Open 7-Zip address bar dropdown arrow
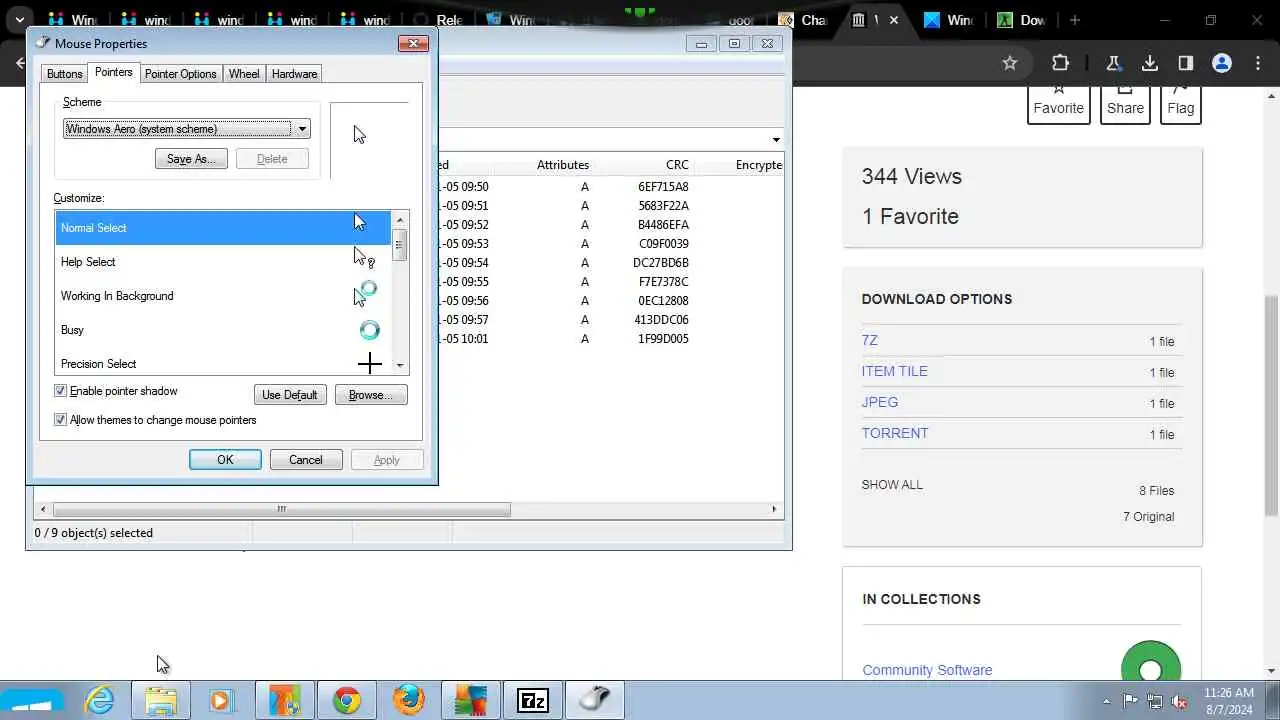This screenshot has height=720, width=1280. coord(776,140)
